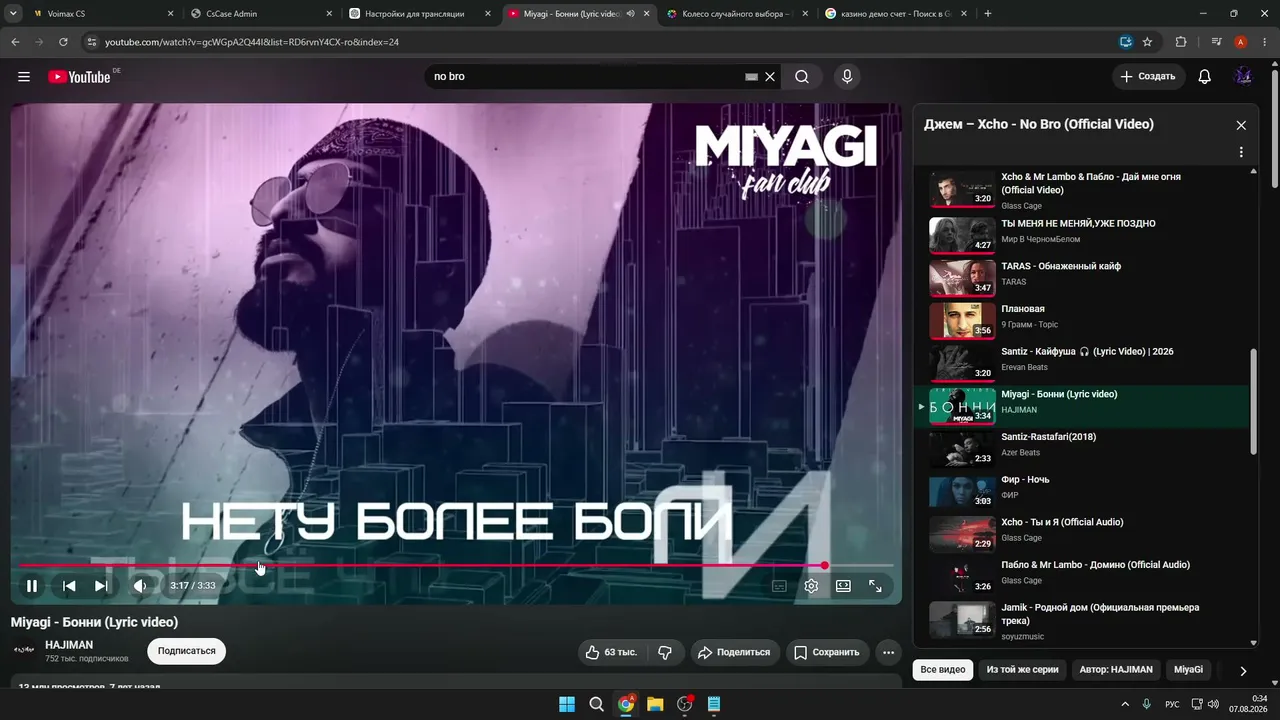Open the YouTube guide hamburger menu

tap(24, 77)
